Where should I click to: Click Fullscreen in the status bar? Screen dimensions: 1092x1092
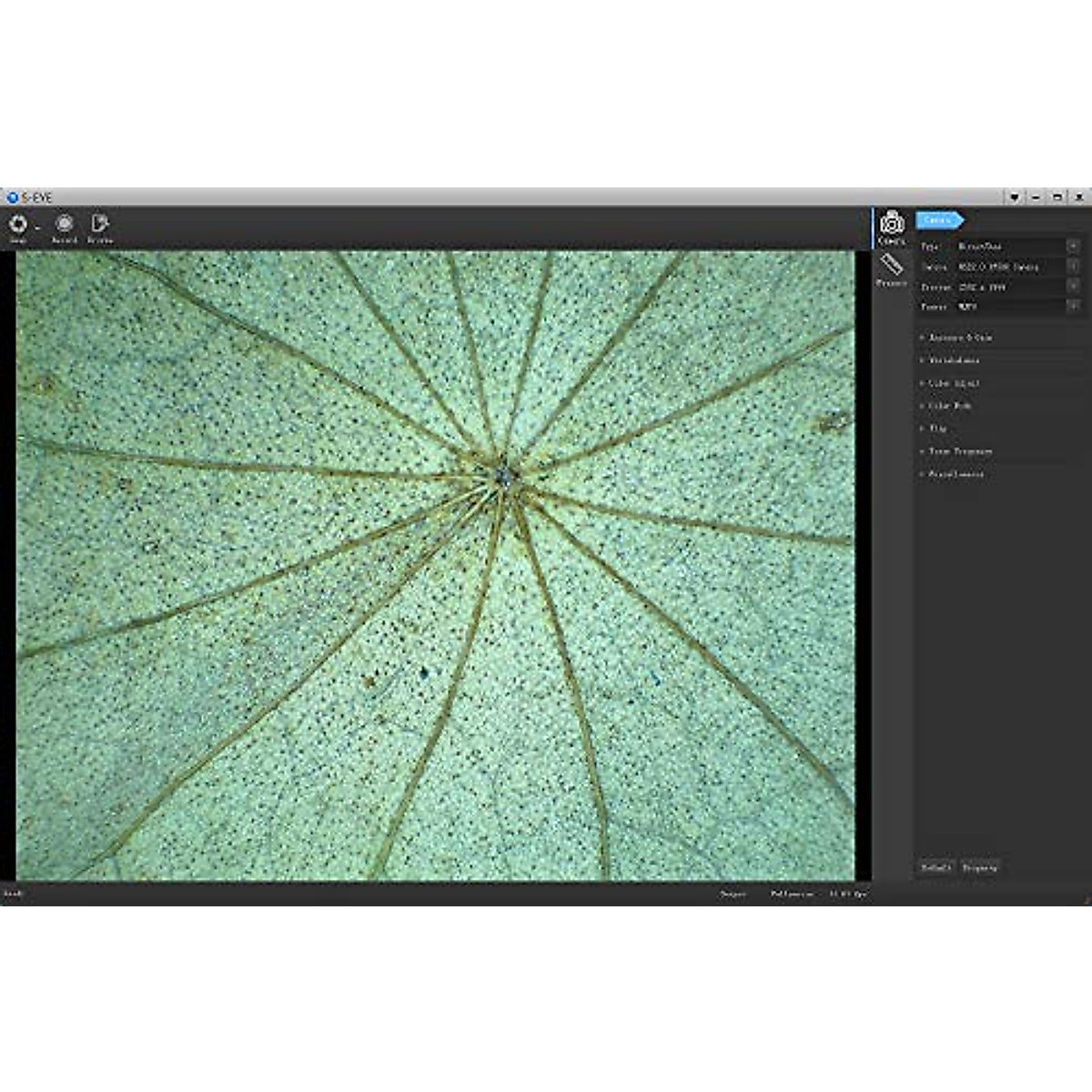tap(792, 895)
